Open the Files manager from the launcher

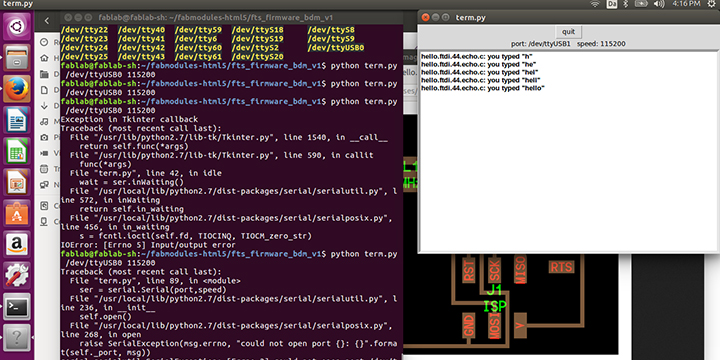17,58
